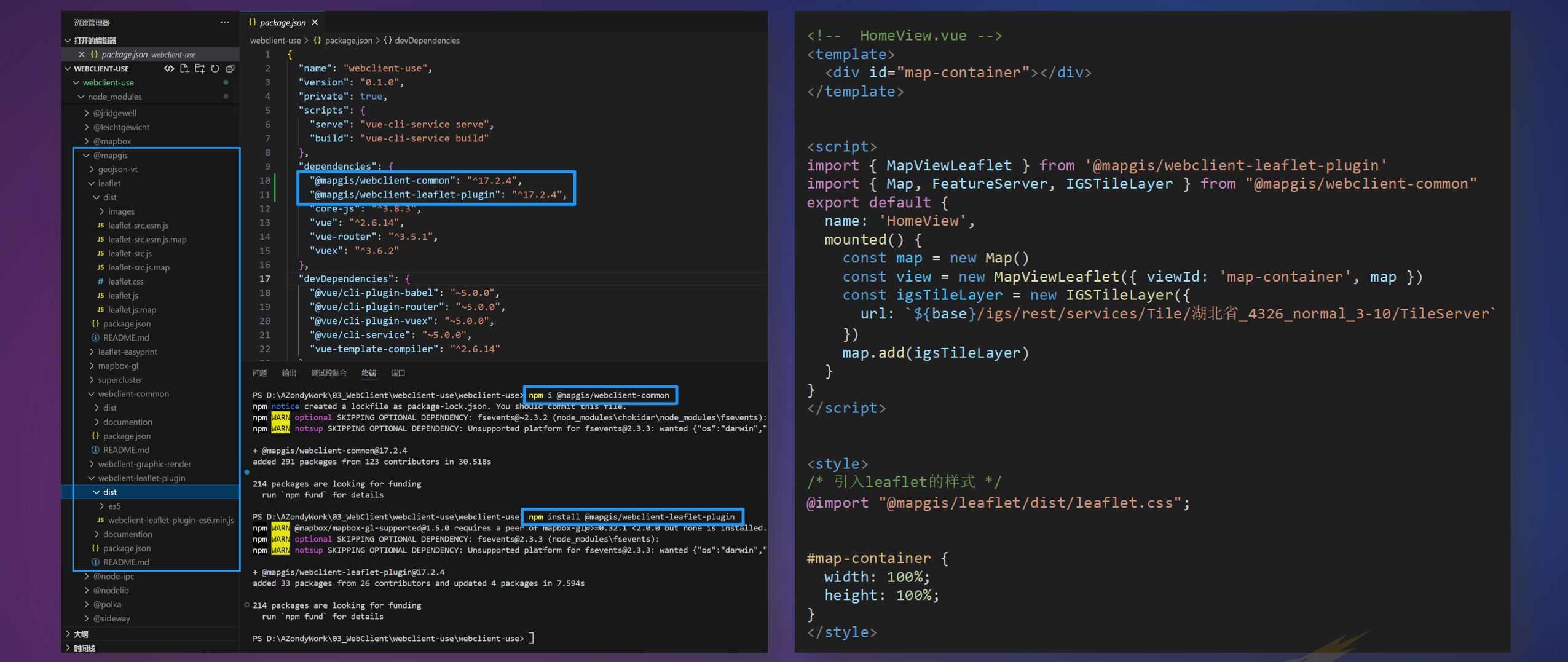This screenshot has width=1568, height=662.
Task: Close the package.json editor tab
Action: (x=315, y=22)
